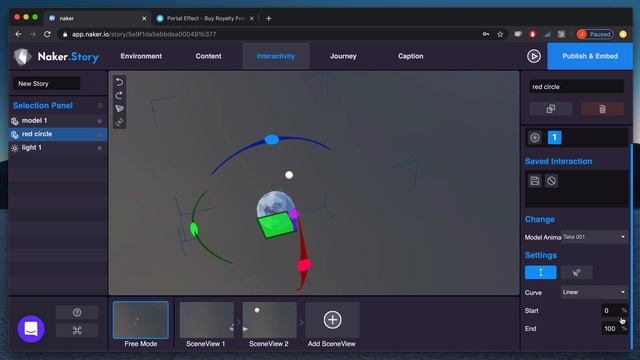This screenshot has height=360, width=640.
Task: Bookmark this page with star icon
Action: [500, 34]
